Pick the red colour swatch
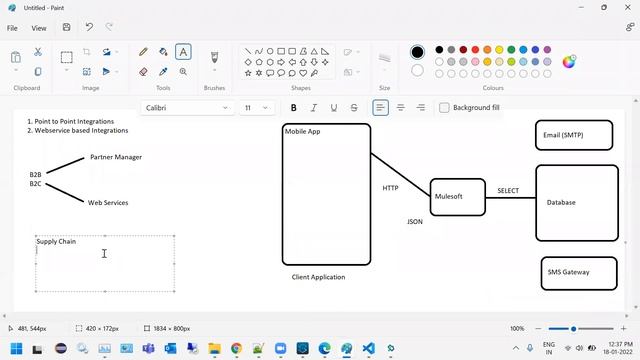The image size is (640, 360). coord(475,50)
